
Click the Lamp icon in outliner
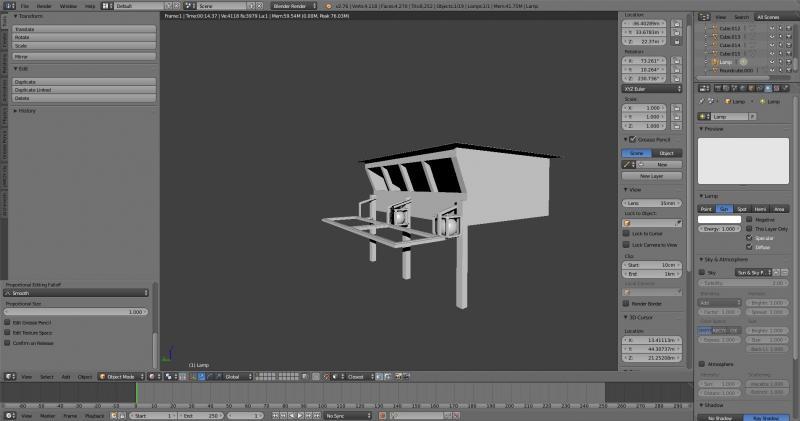coord(715,62)
